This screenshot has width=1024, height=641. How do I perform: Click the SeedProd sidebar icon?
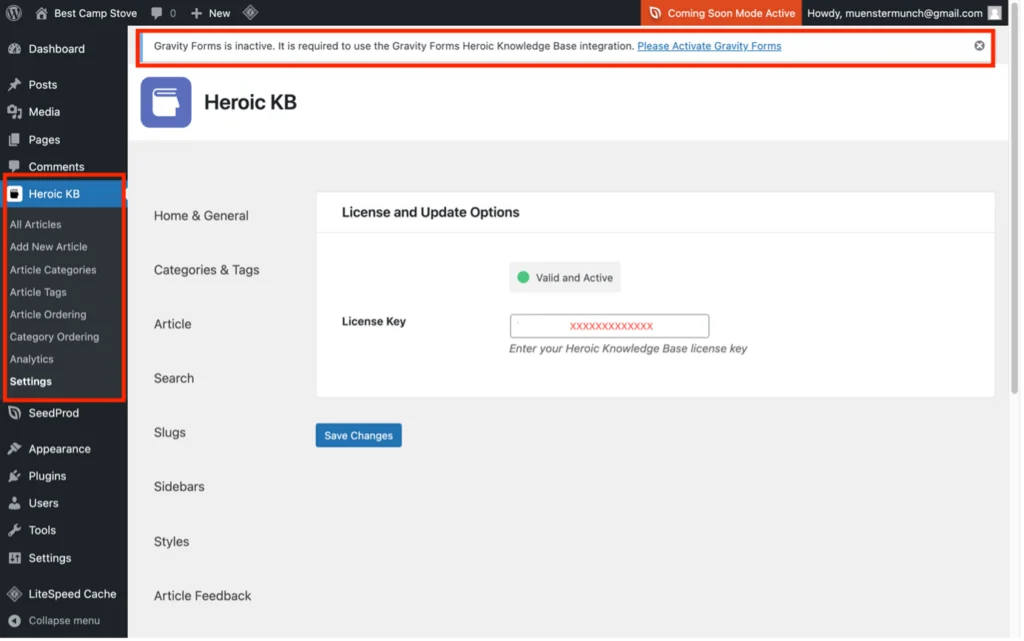click(x=14, y=413)
